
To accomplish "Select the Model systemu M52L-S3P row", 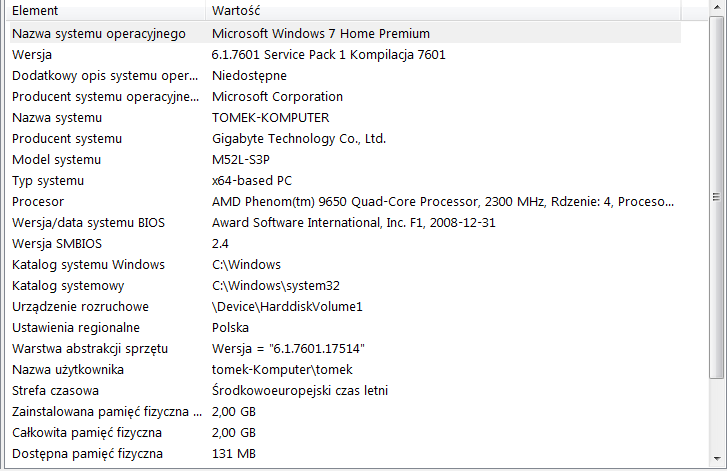I will click(345, 159).
